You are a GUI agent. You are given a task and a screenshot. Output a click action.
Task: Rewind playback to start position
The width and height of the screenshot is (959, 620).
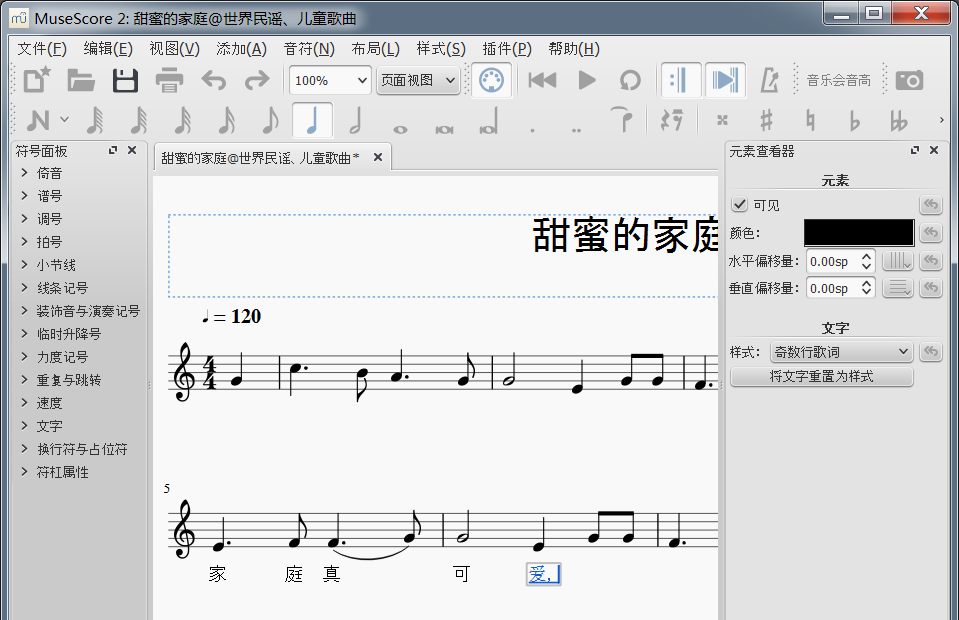(x=542, y=81)
